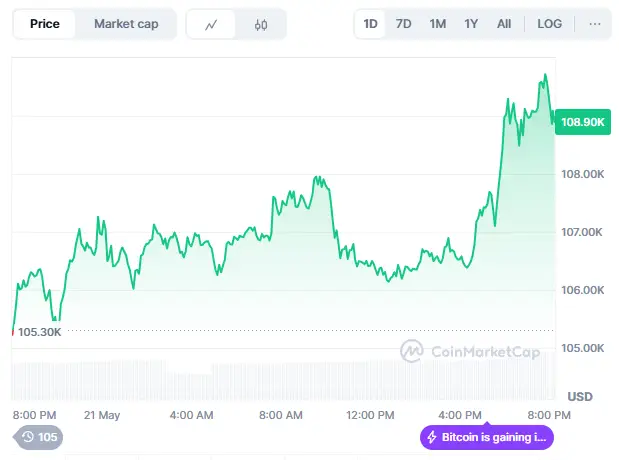
Task: Click the chart peak near 8:00 PM
Action: click(545, 75)
